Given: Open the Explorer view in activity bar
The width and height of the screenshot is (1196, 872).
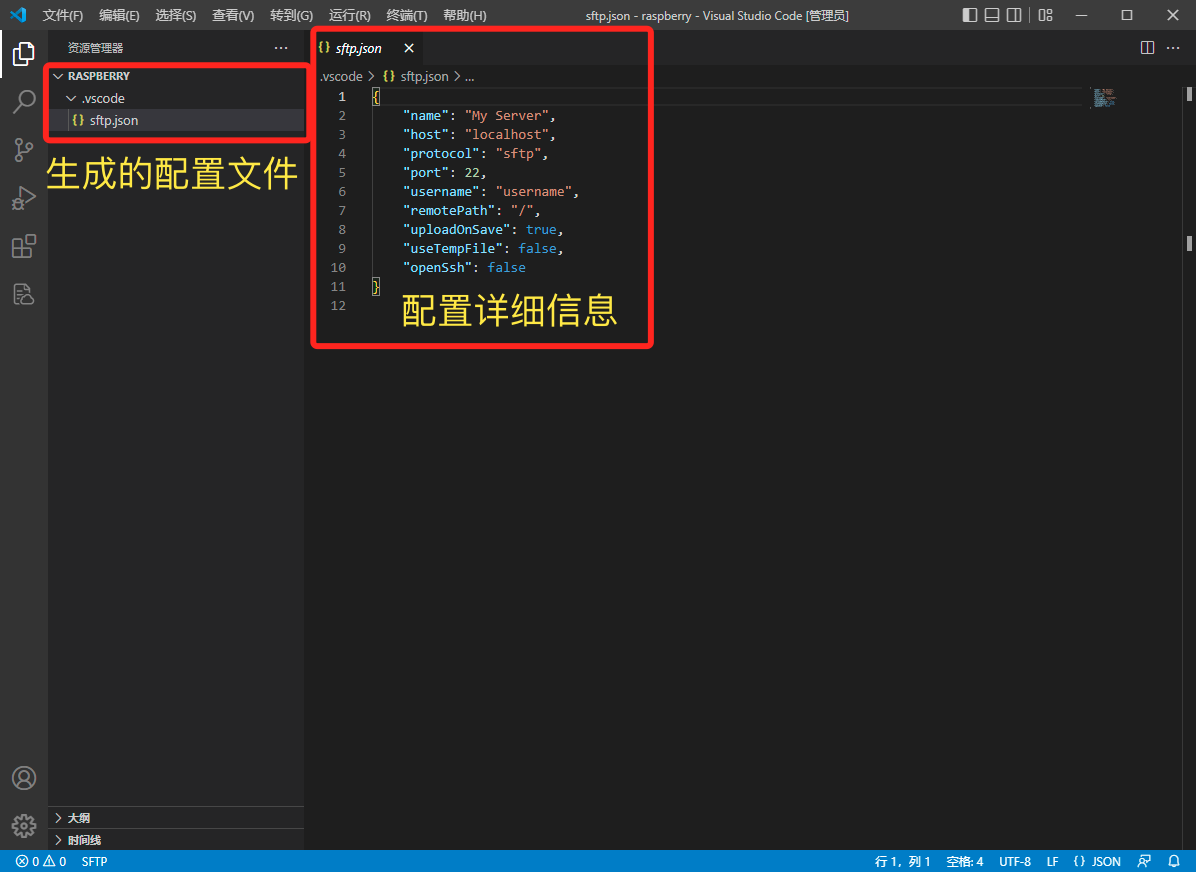Looking at the screenshot, I should (24, 53).
